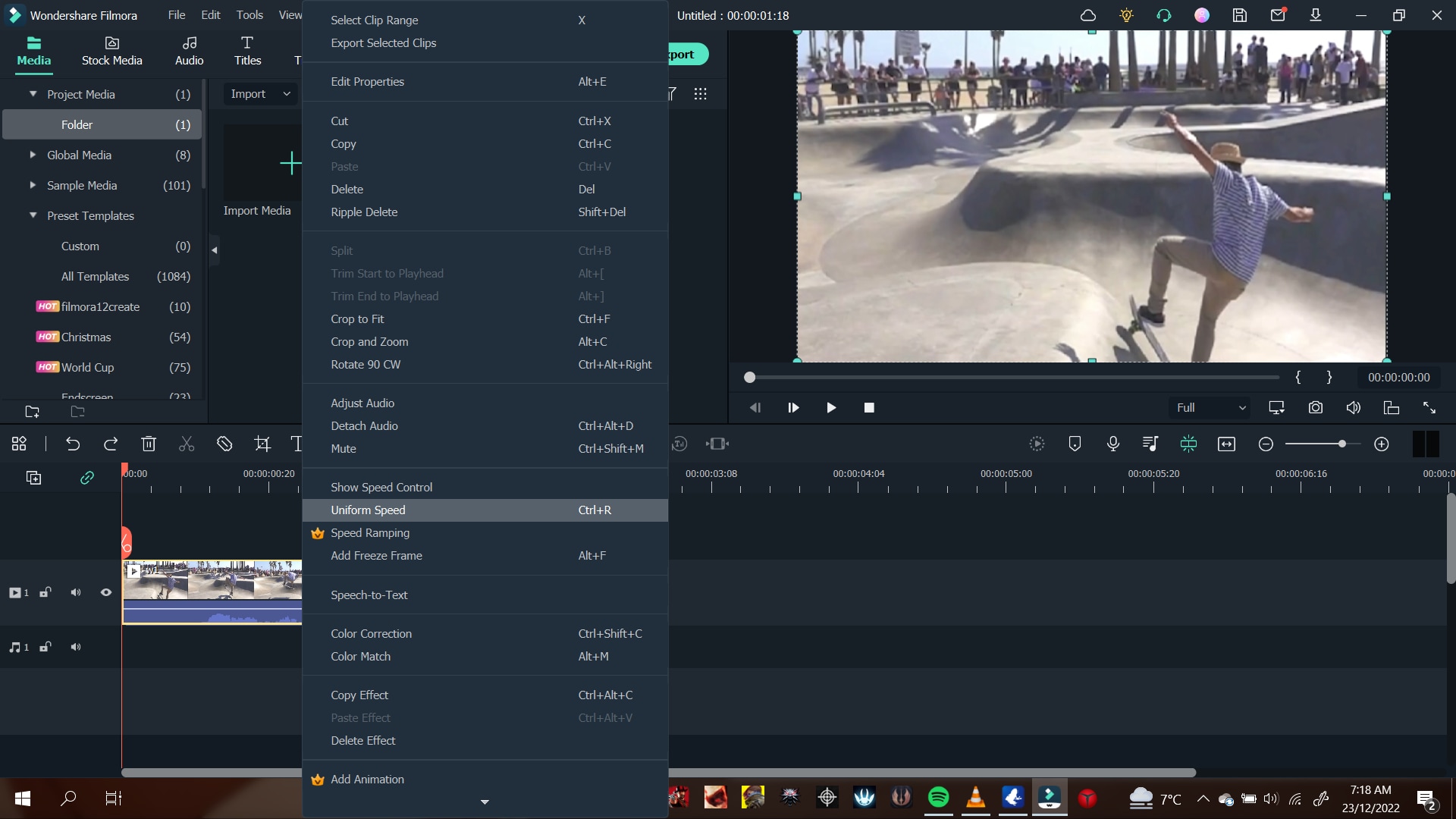
Task: Click the Snapshot camera icon in preview
Action: pos(1316,408)
